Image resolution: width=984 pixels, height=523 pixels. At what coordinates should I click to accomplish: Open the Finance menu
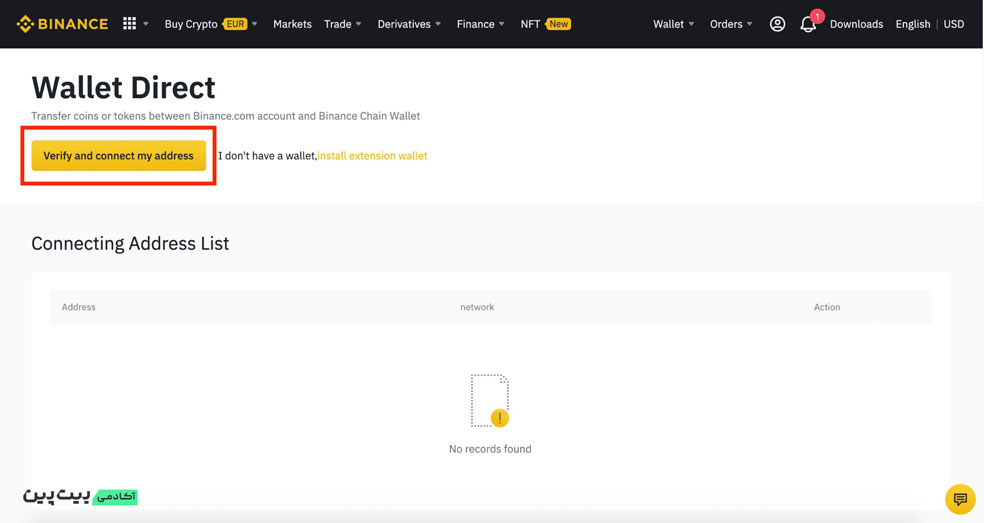click(476, 24)
